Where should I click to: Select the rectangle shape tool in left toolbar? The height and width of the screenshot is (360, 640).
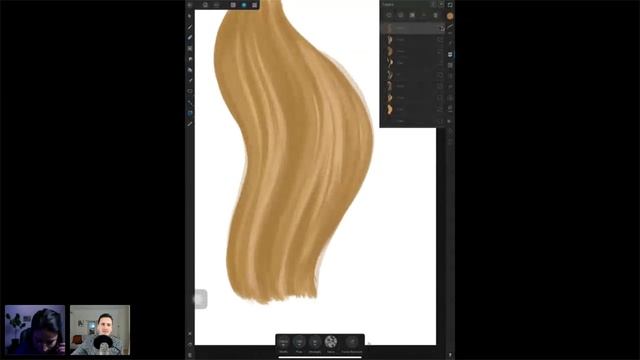coord(190,91)
